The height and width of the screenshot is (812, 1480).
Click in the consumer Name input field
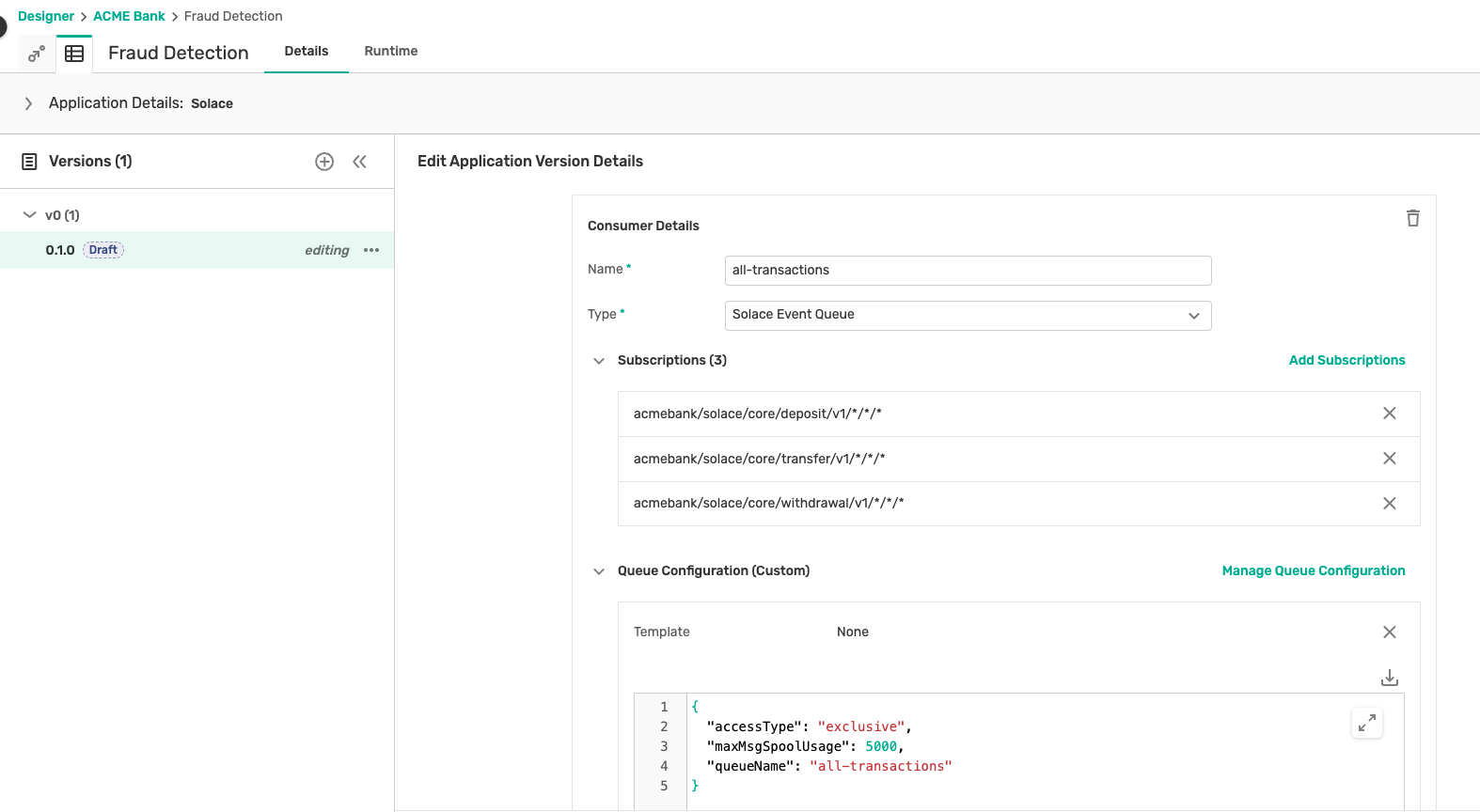pyautogui.click(x=968, y=271)
